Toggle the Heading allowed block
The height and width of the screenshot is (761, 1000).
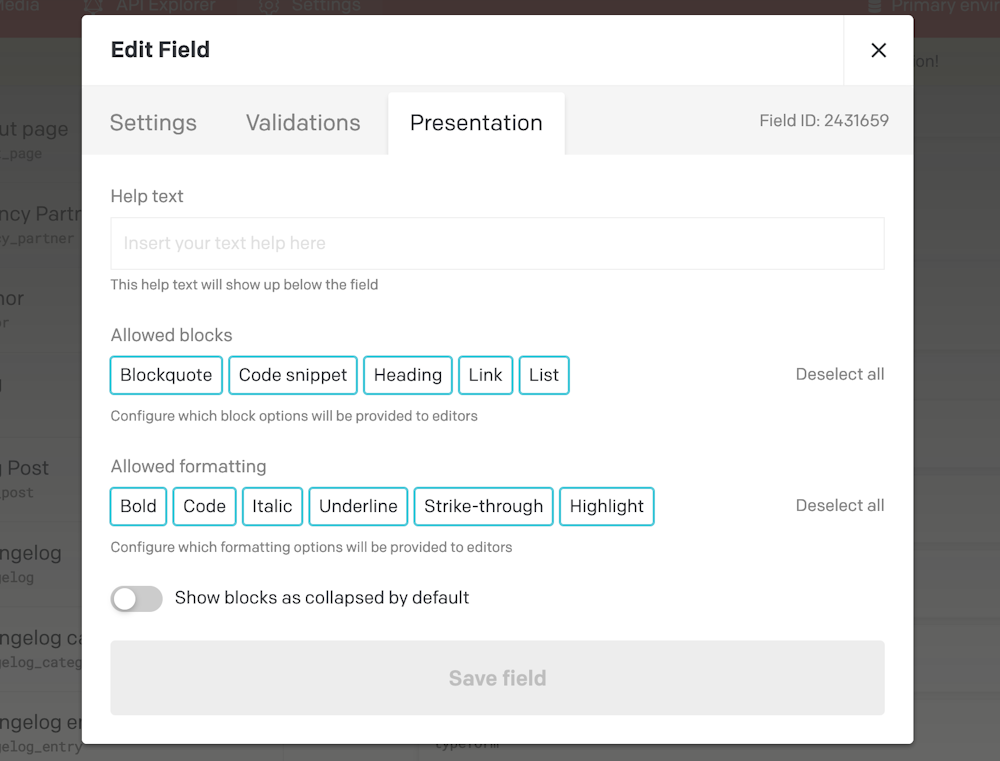(408, 375)
